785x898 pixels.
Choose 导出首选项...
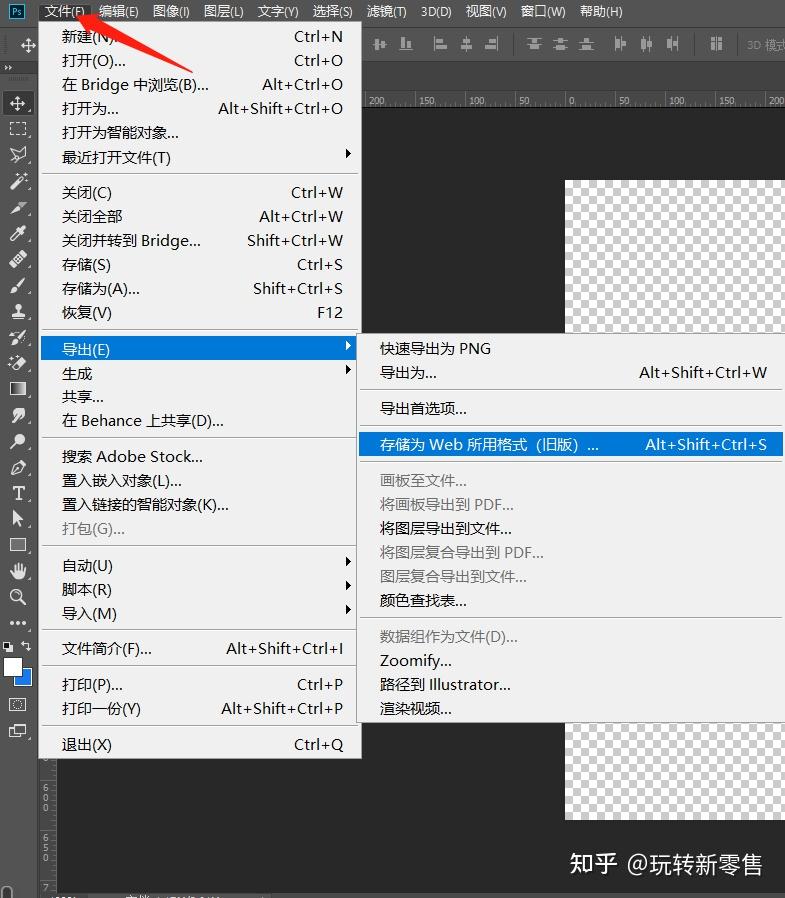[x=571, y=409]
